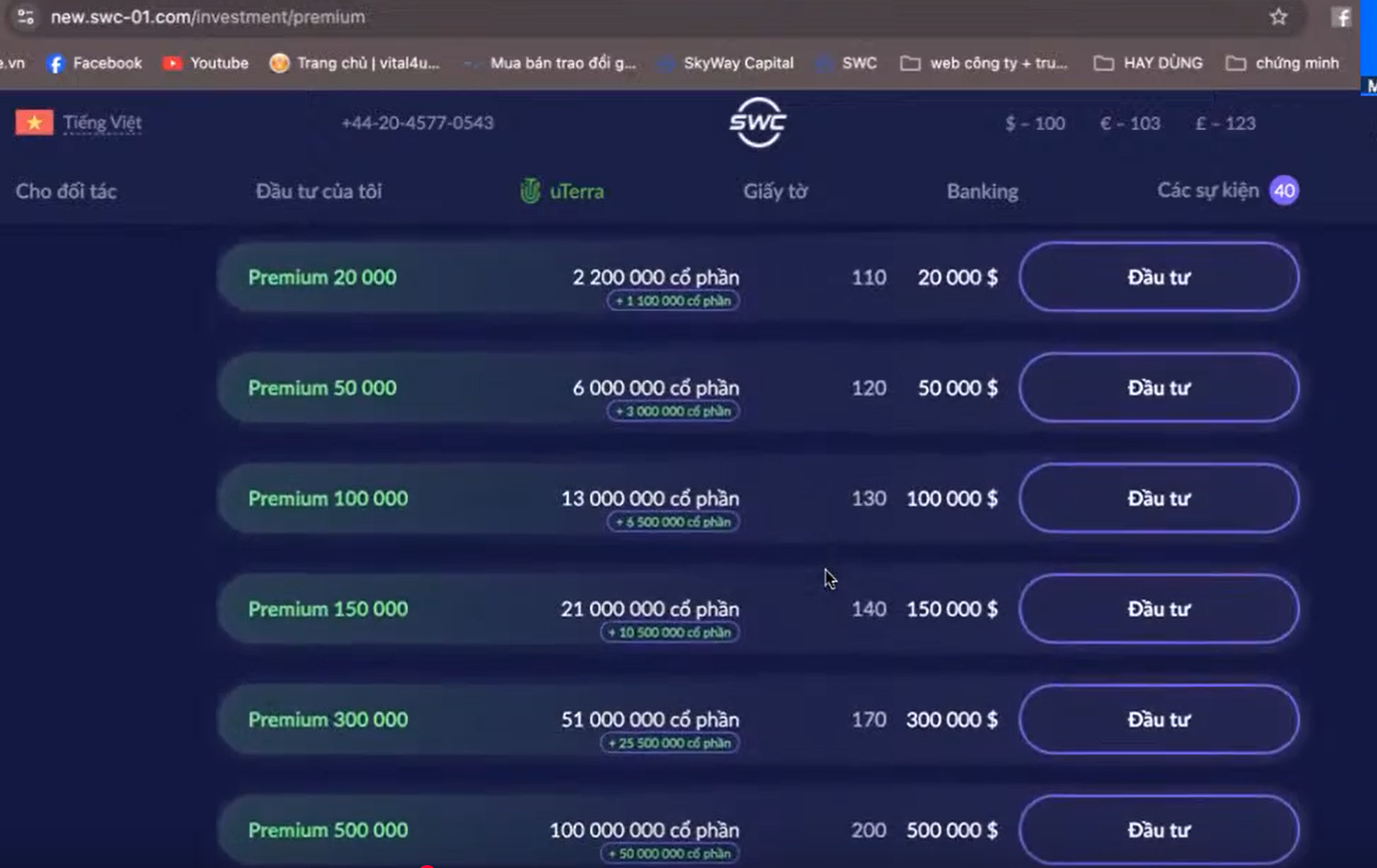This screenshot has height=868, width=1377.
Task: Open the Trang chủ vital4u bookmark
Action: point(354,63)
